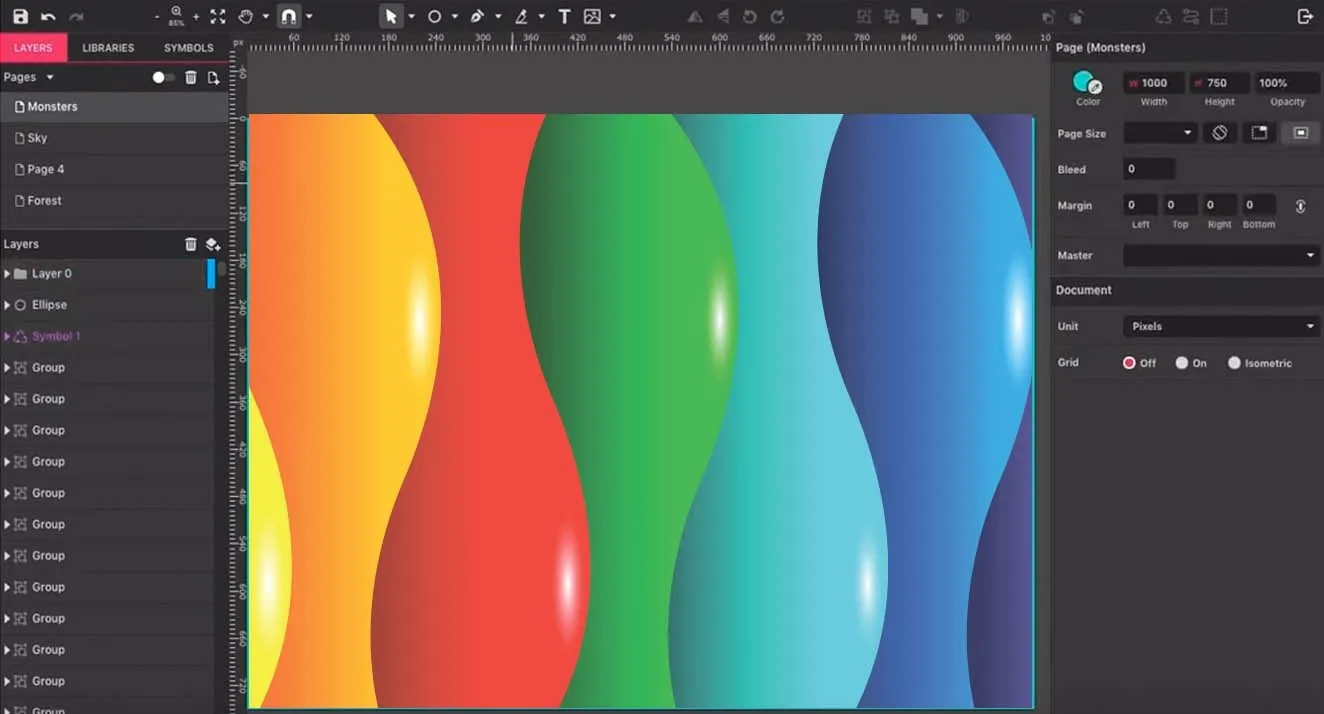The height and width of the screenshot is (714, 1324).
Task: Open the Sky page
Action: pos(37,138)
